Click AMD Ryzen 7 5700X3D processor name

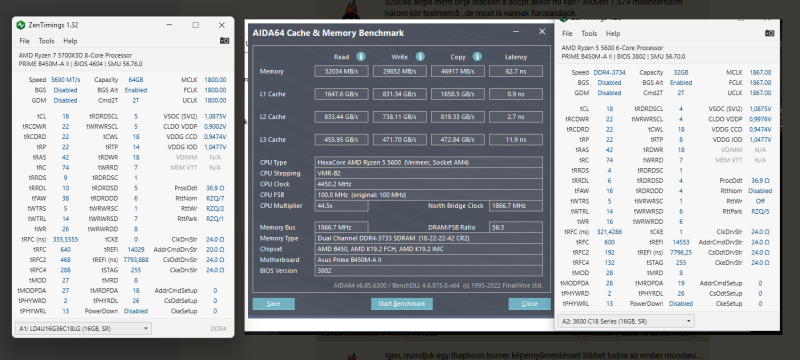(76, 56)
